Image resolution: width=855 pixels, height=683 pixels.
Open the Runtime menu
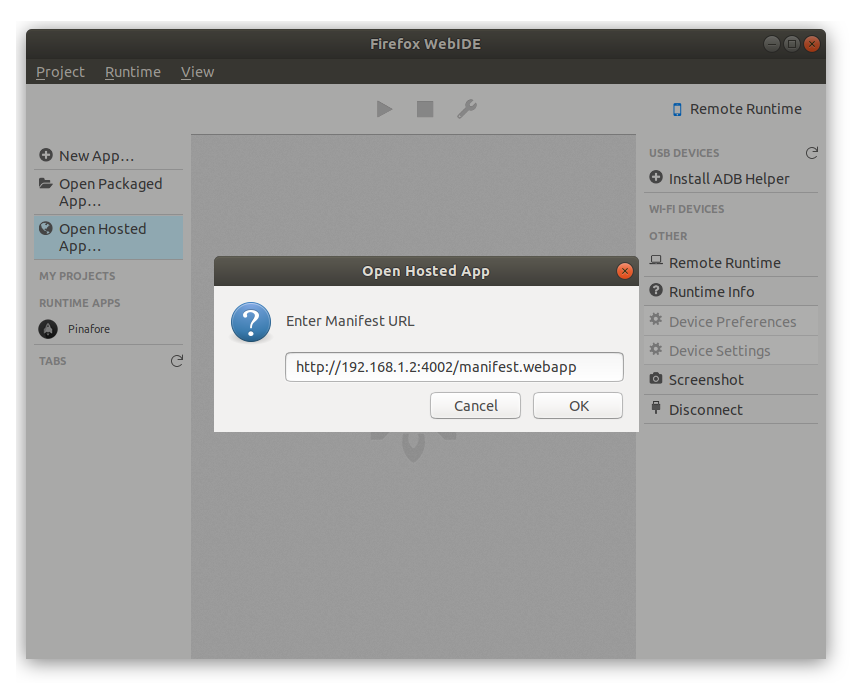[x=132, y=72]
